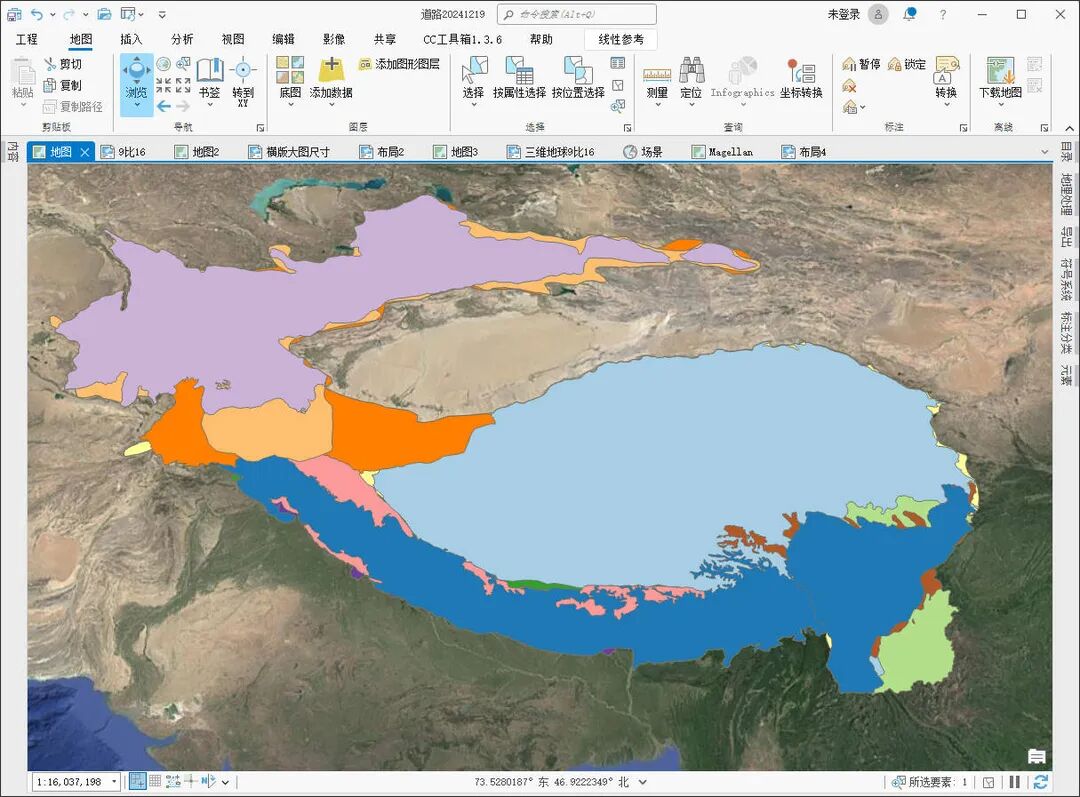This screenshot has height=797, width=1080.
Task: Switch to the 9比16 view tab
Action: coord(123,152)
